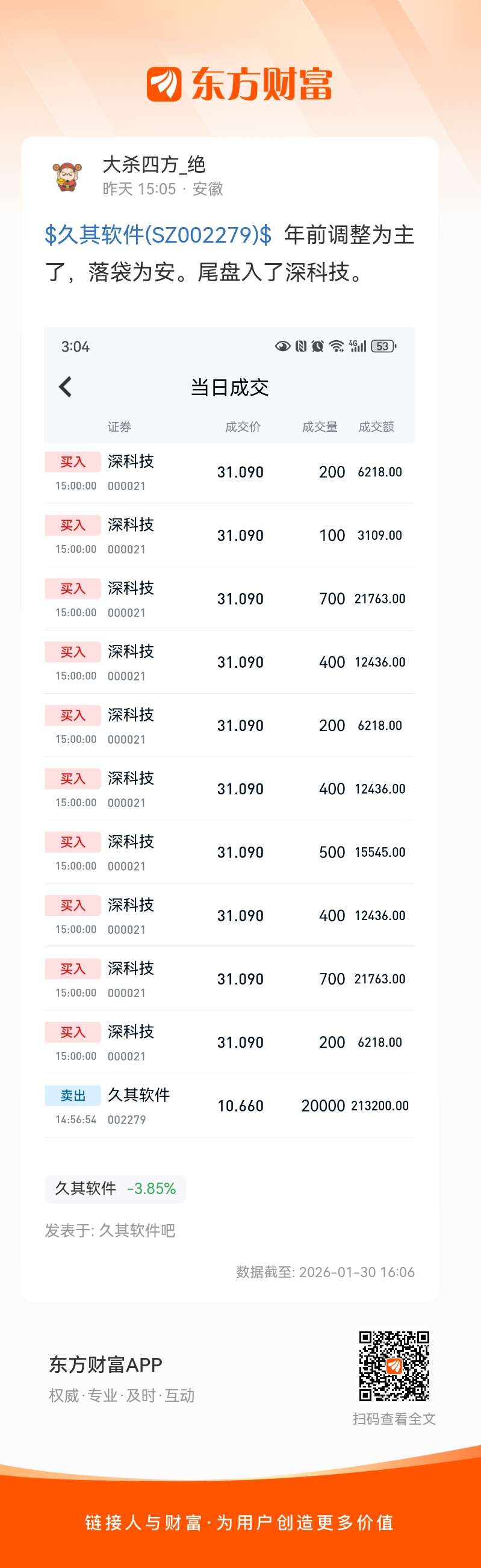Select the 成交额 column header
Viewport: 481px width, 1568px height.
tap(376, 427)
